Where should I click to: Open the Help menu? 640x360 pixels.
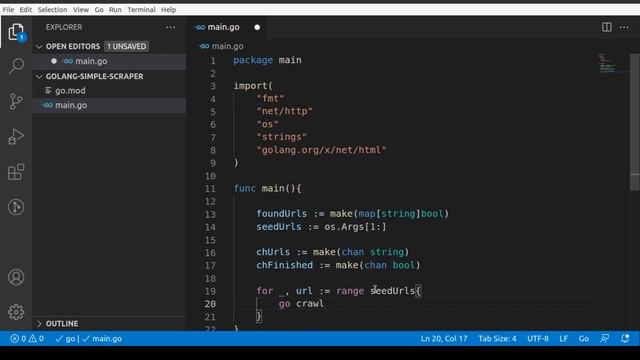click(168, 9)
